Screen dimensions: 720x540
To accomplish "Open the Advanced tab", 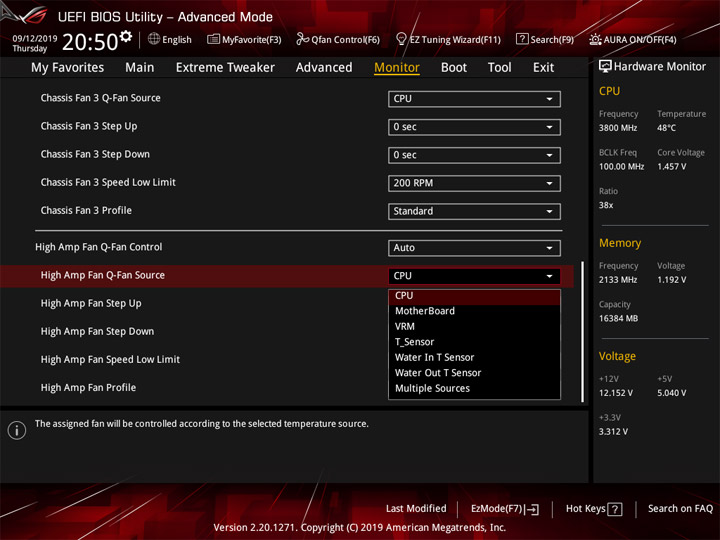I will [x=324, y=68].
